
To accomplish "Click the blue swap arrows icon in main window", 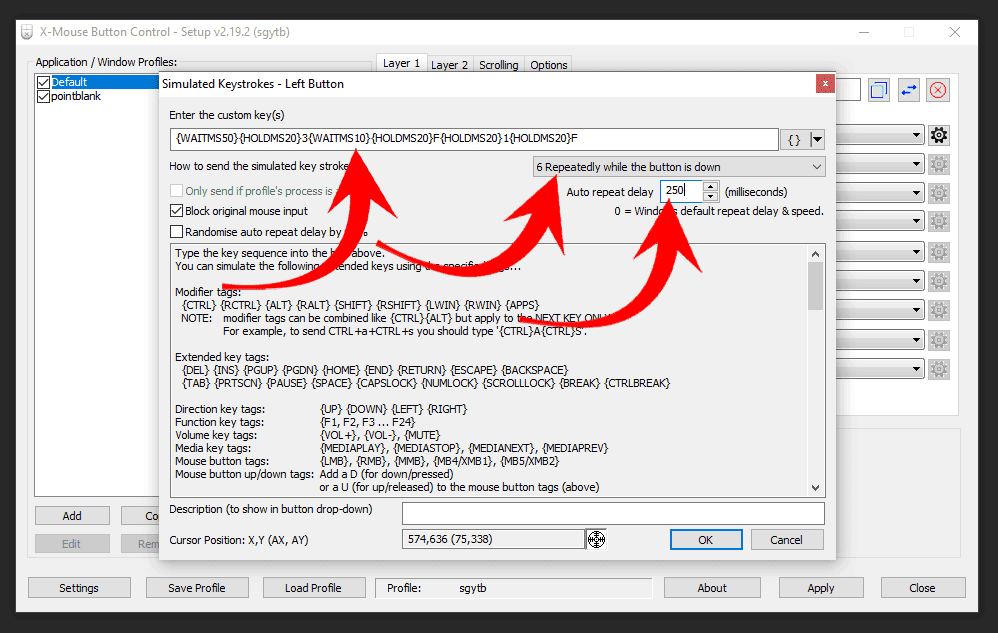I will [909, 90].
